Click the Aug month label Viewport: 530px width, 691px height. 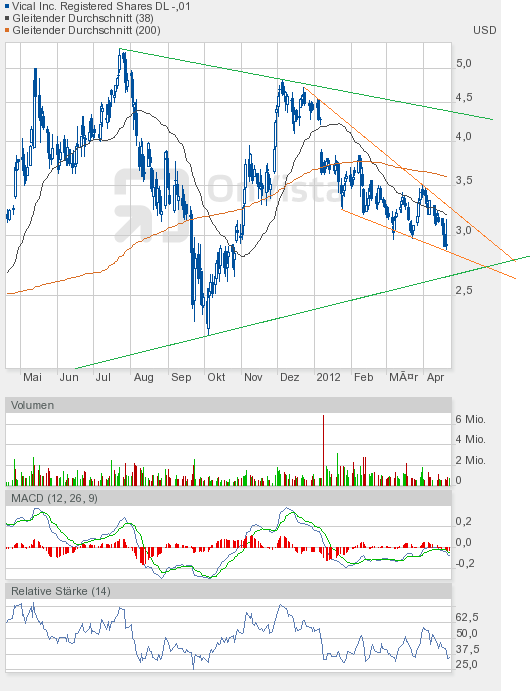click(x=144, y=378)
